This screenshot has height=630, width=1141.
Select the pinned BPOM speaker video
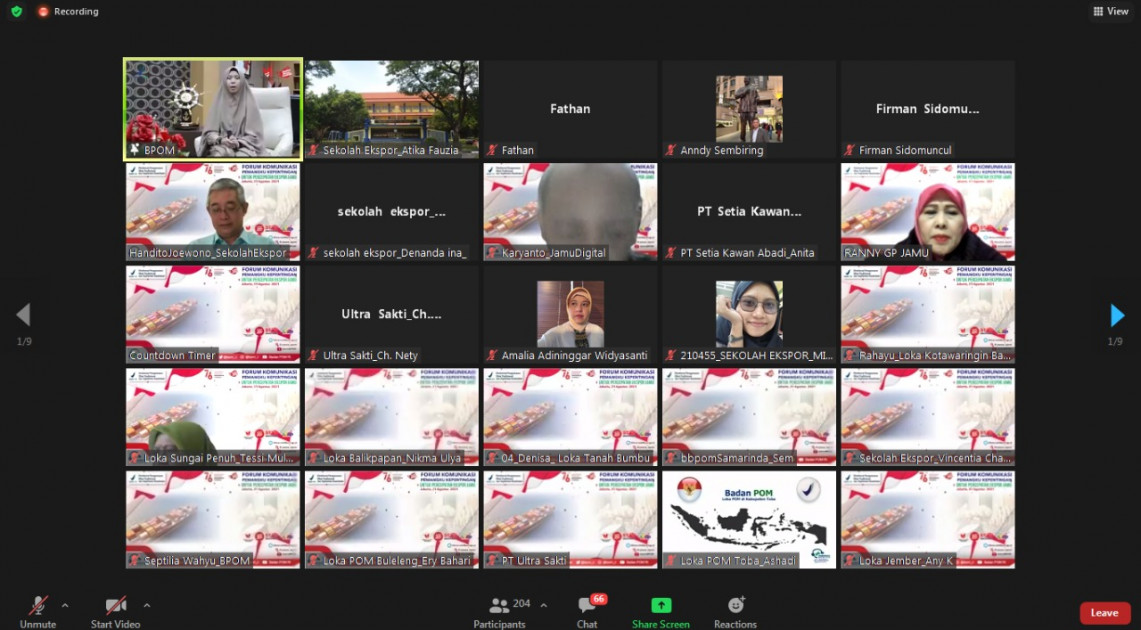[x=213, y=109]
